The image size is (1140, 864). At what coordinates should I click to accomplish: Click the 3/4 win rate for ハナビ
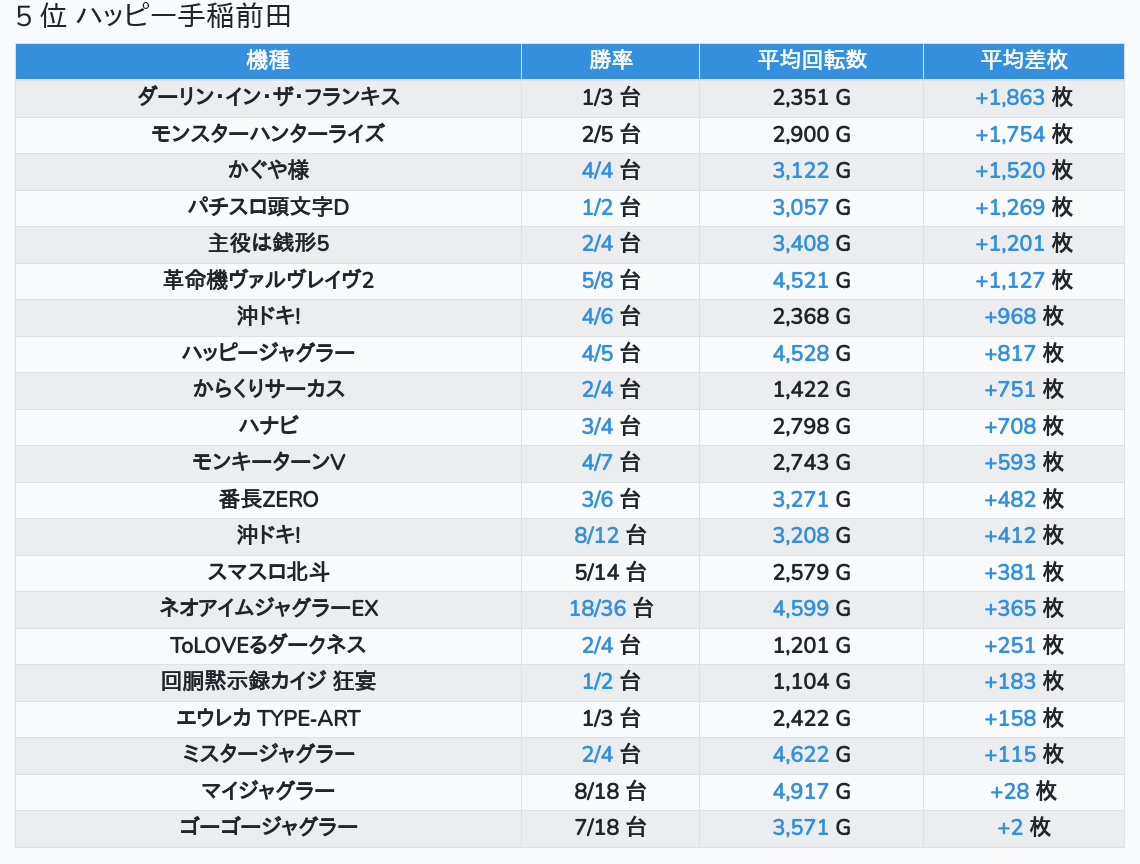[597, 426]
